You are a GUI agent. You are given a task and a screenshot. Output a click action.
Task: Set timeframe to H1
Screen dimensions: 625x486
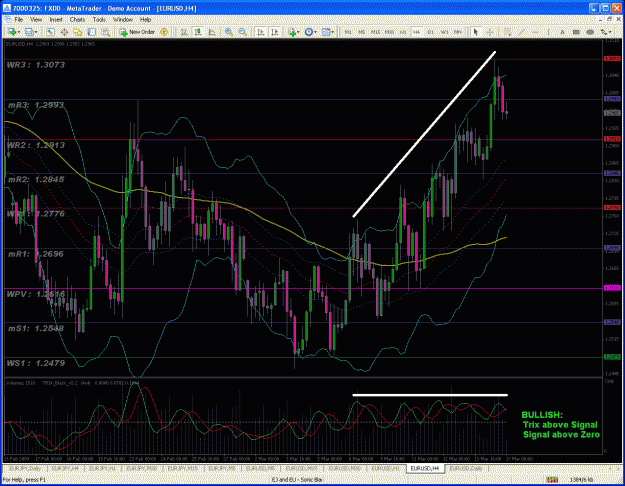point(403,32)
